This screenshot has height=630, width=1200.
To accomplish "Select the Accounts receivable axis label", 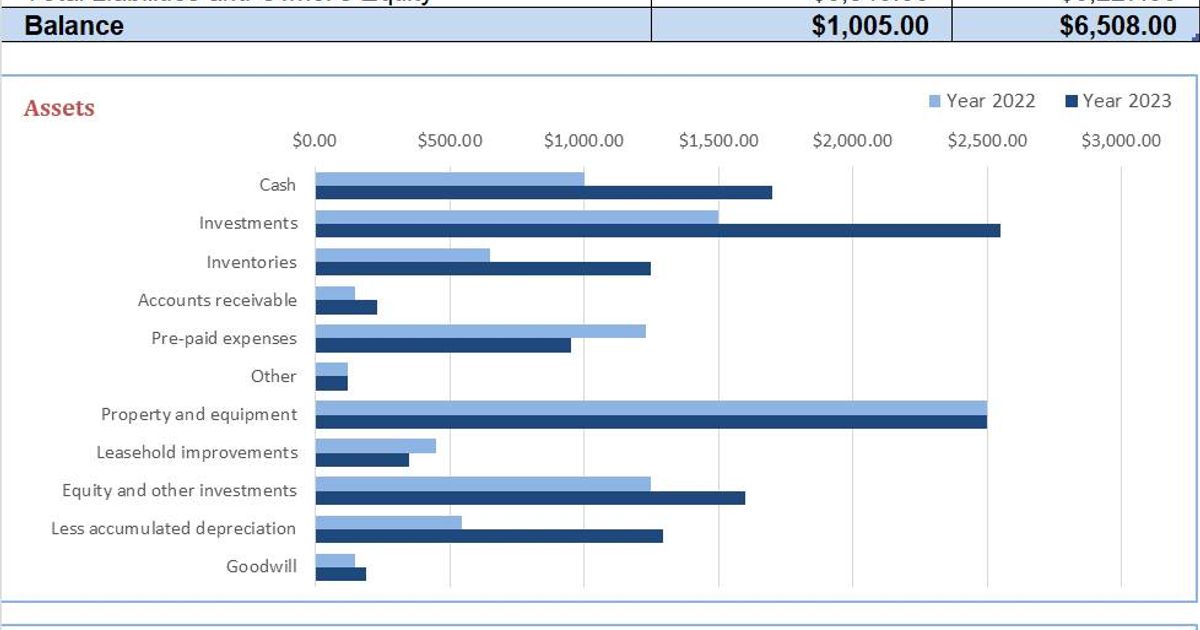I will 218,300.
